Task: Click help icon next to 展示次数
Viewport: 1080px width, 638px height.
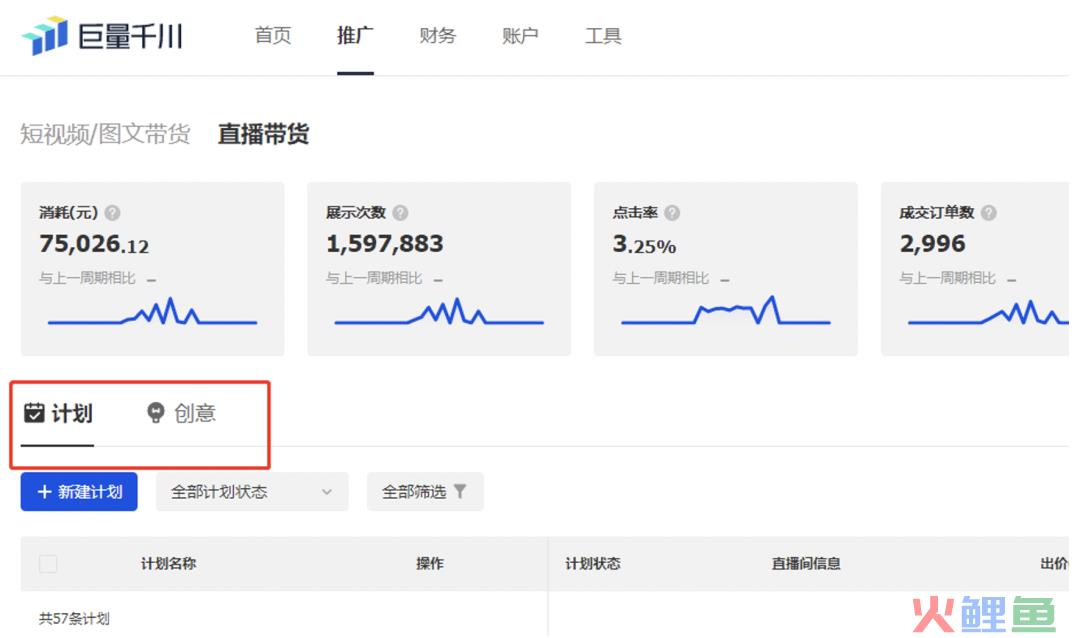Action: click(400, 213)
